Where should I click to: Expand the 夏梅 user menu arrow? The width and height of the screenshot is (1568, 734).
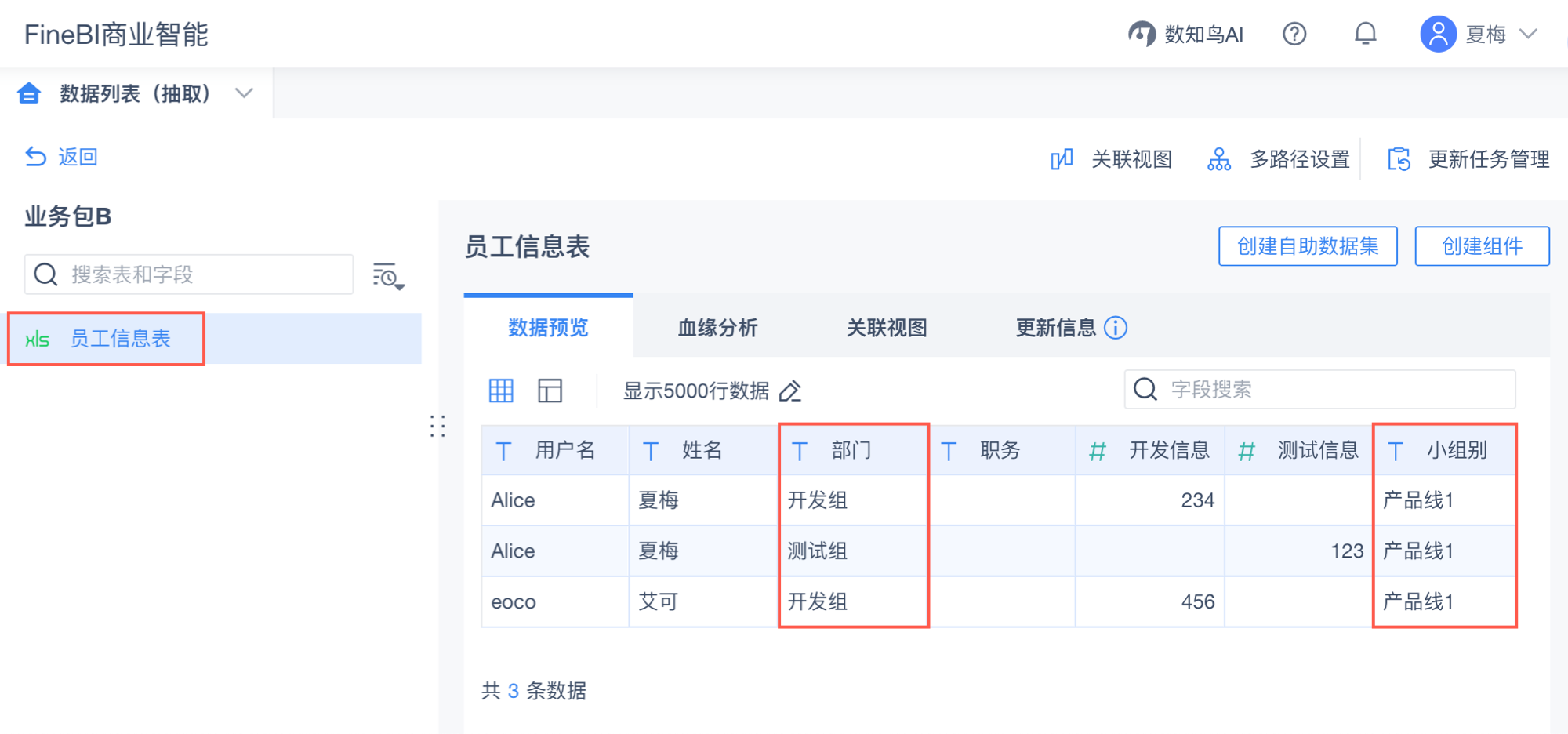[x=1528, y=35]
